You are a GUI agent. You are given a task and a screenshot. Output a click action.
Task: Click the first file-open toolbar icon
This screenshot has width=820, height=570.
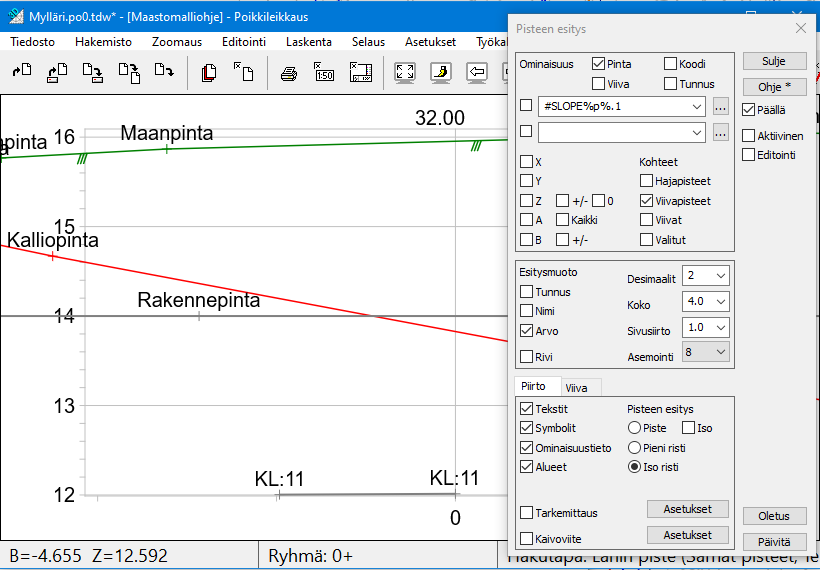[22, 72]
